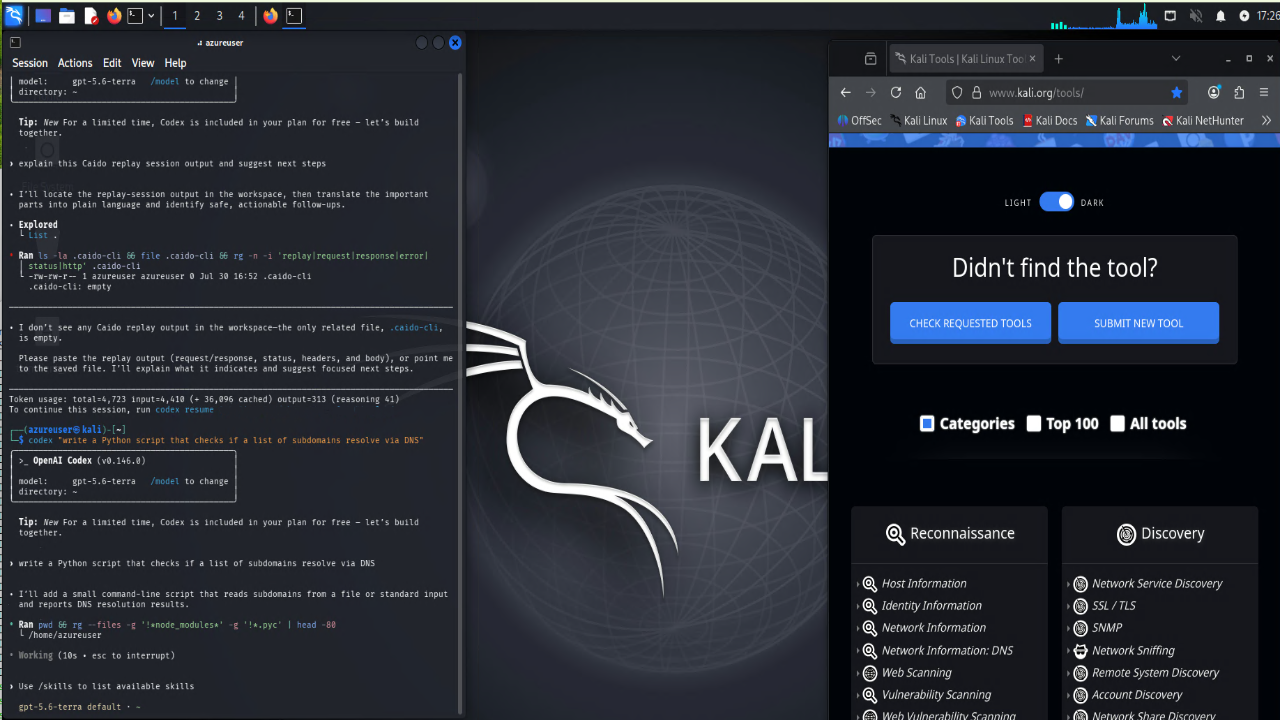Expand the SSL / TLS category
Screen dimensions: 1280x720
click(1101, 605)
